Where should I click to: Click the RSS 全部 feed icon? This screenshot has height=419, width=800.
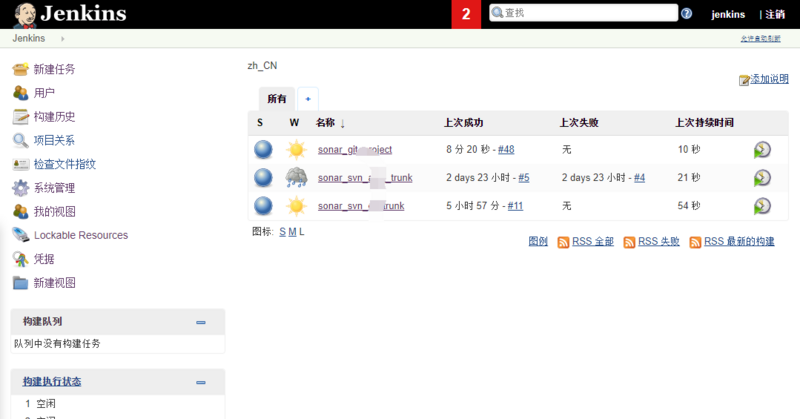coord(563,242)
